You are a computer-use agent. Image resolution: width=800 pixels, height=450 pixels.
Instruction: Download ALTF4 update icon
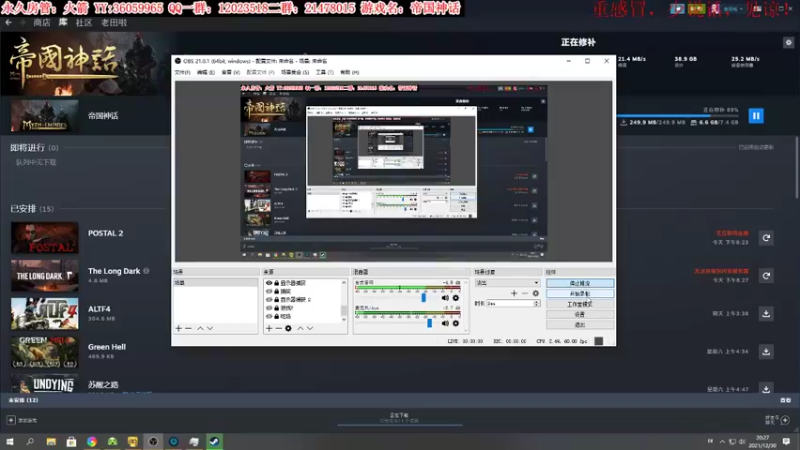pyautogui.click(x=766, y=314)
